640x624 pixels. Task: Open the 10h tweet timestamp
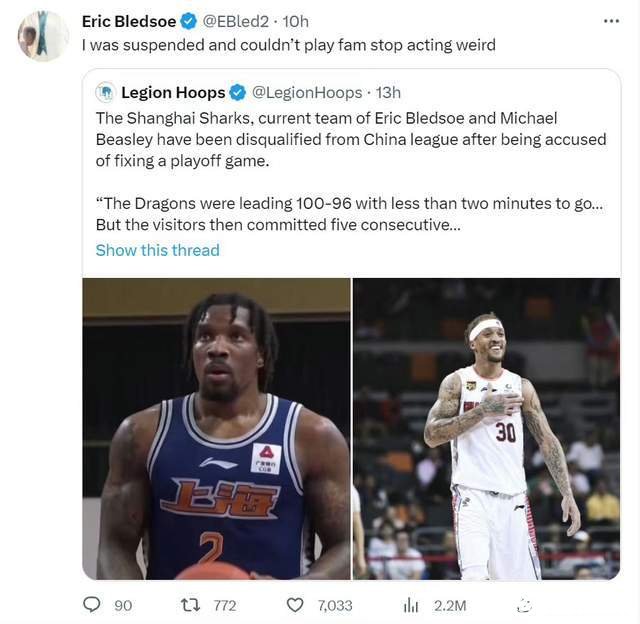(x=296, y=21)
